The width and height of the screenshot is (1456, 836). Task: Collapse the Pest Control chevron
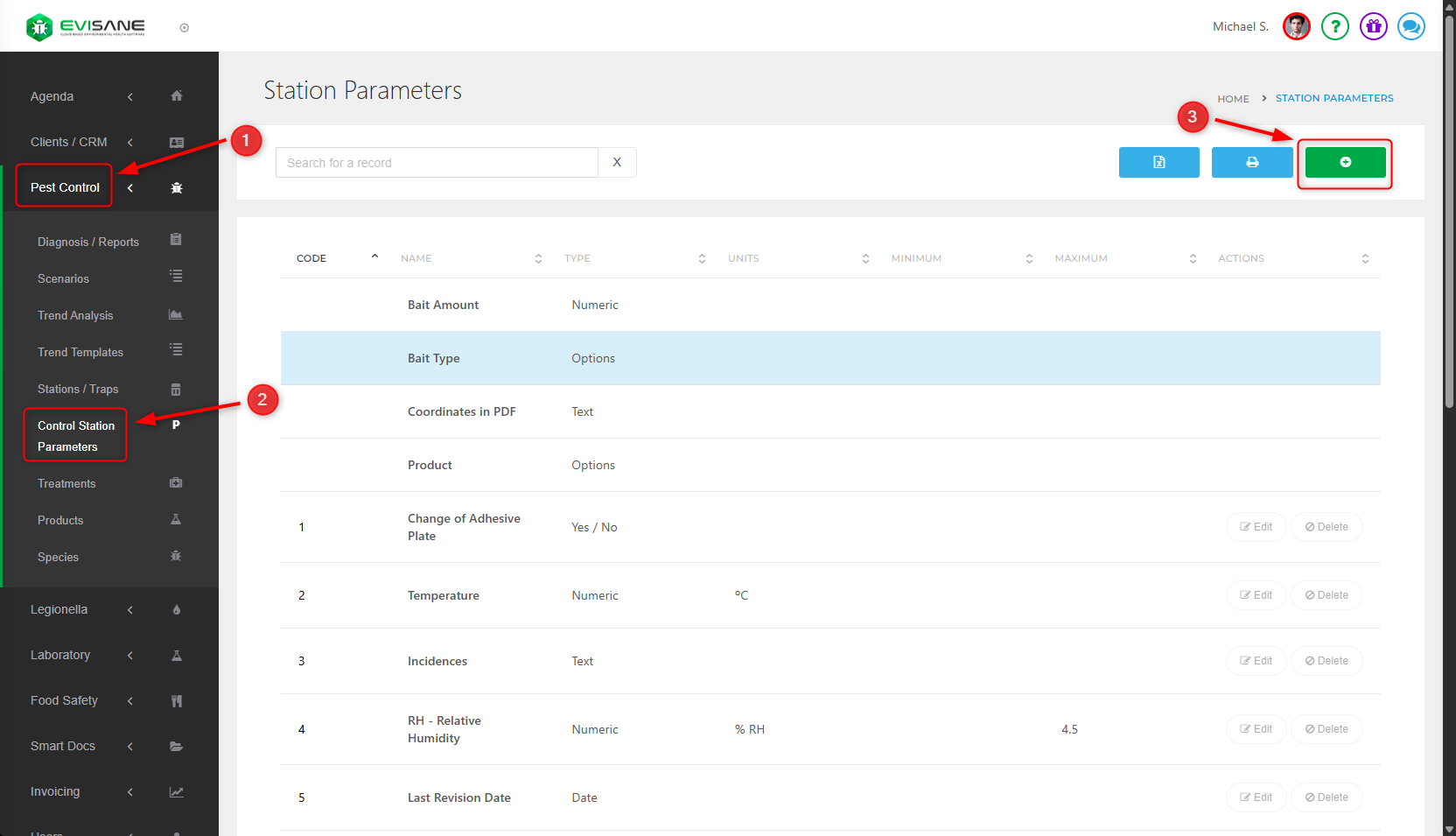[130, 187]
